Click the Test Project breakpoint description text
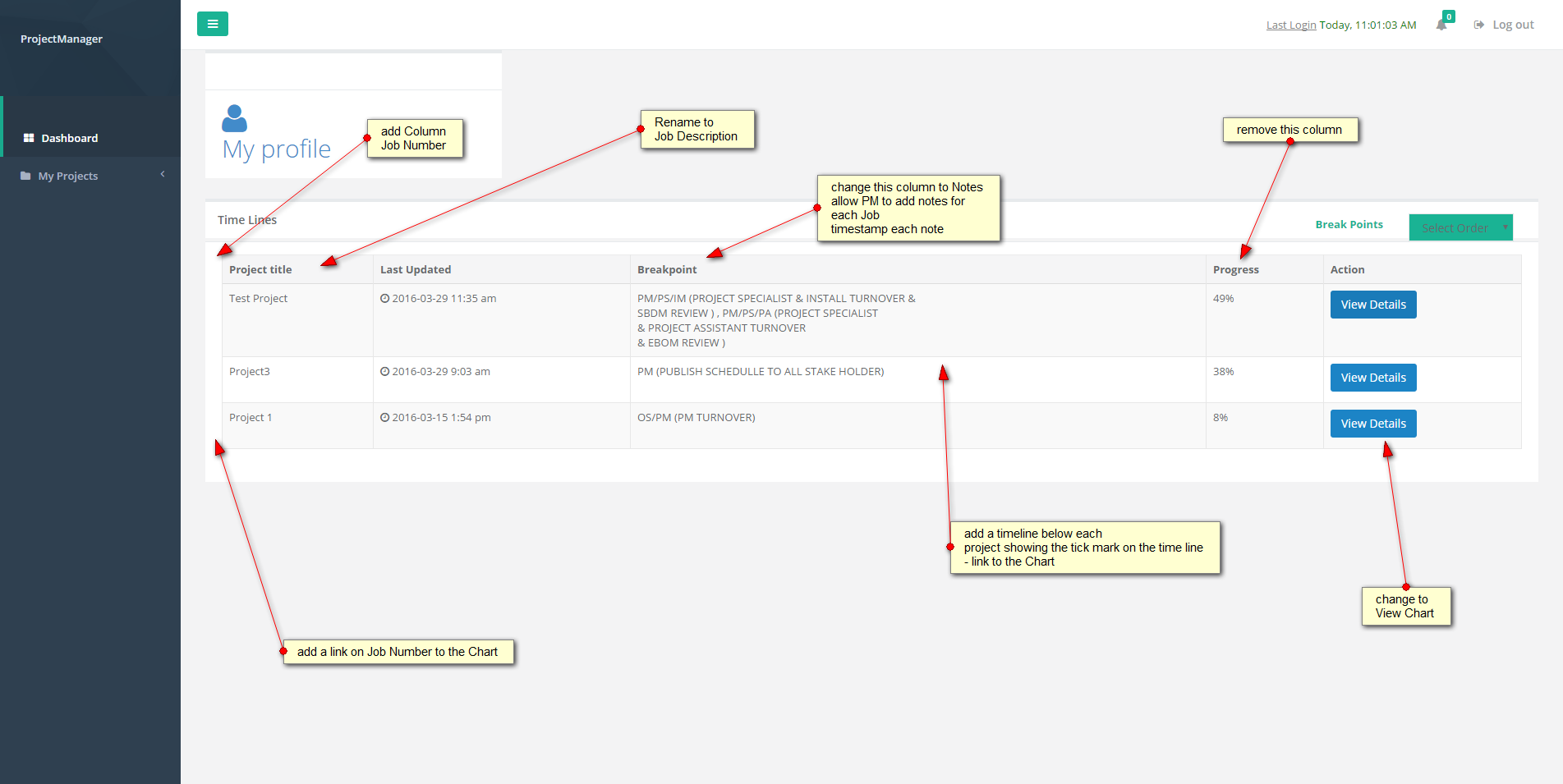This screenshot has width=1563, height=784. [x=776, y=320]
